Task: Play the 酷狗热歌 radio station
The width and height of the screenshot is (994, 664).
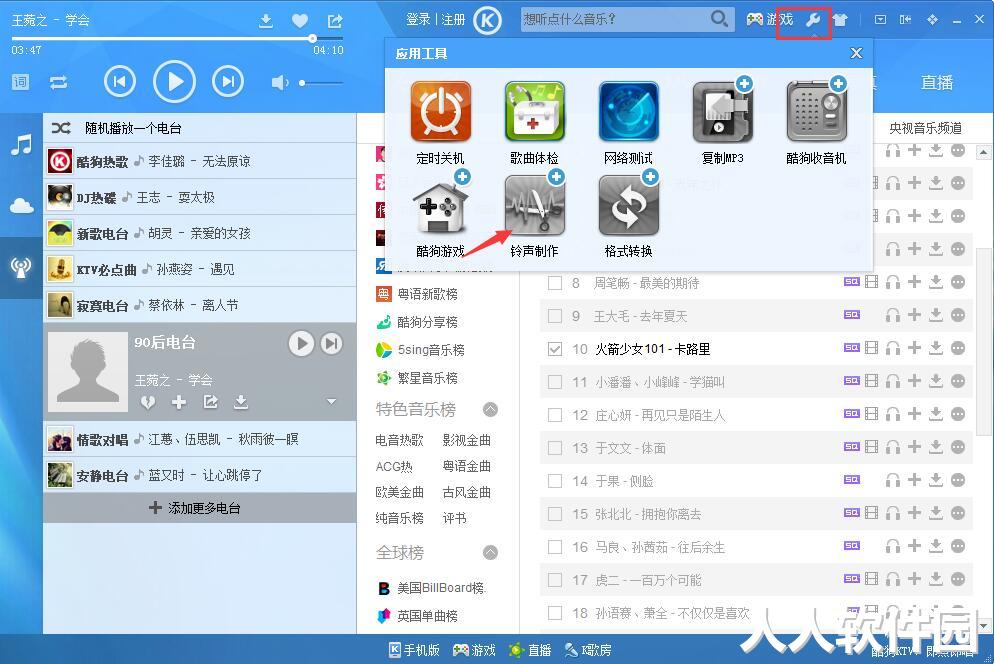Action: point(200,161)
